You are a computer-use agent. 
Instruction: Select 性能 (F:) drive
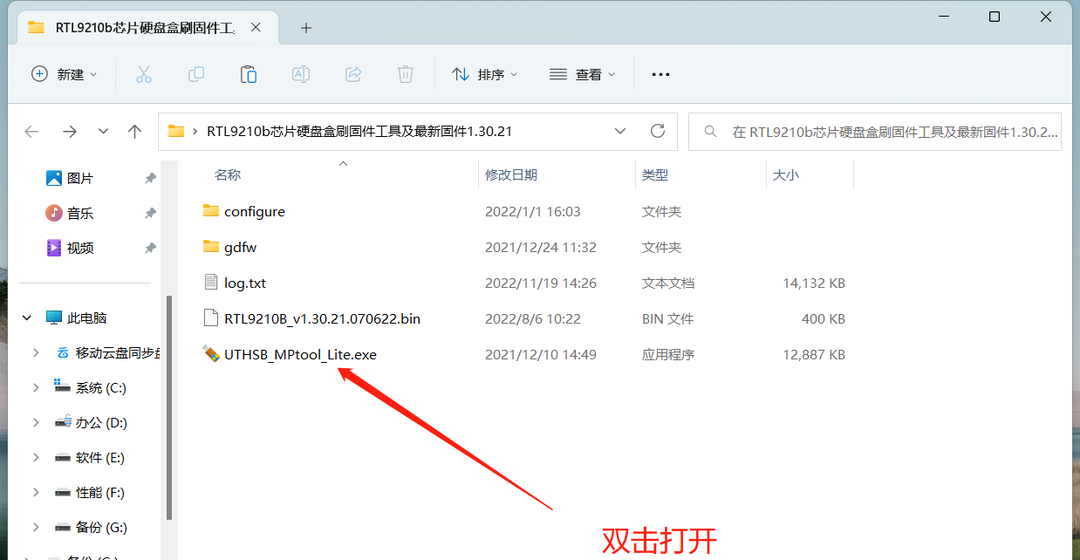100,492
